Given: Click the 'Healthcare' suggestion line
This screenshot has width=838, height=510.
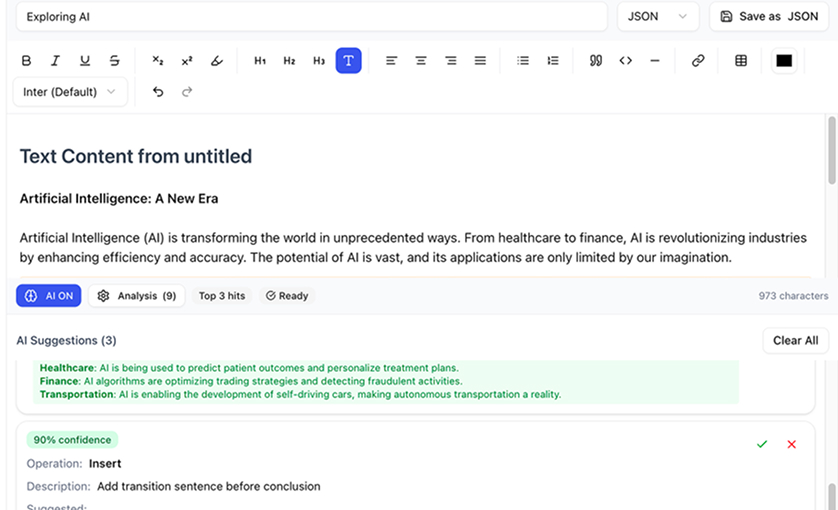Looking at the screenshot, I should click(x=249, y=368).
